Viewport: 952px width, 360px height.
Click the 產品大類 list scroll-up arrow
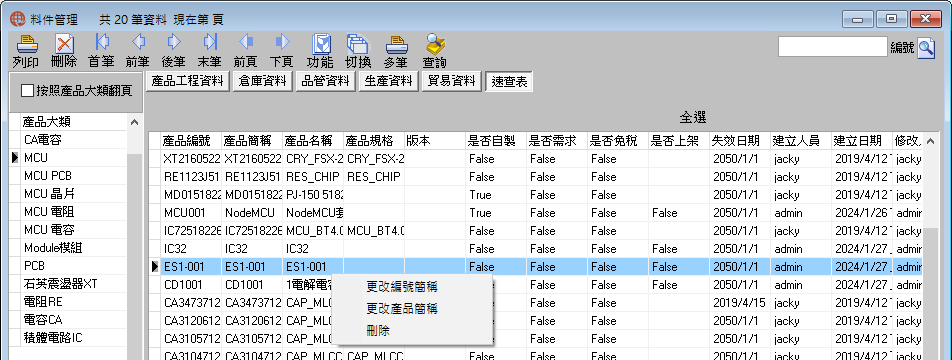click(x=134, y=123)
